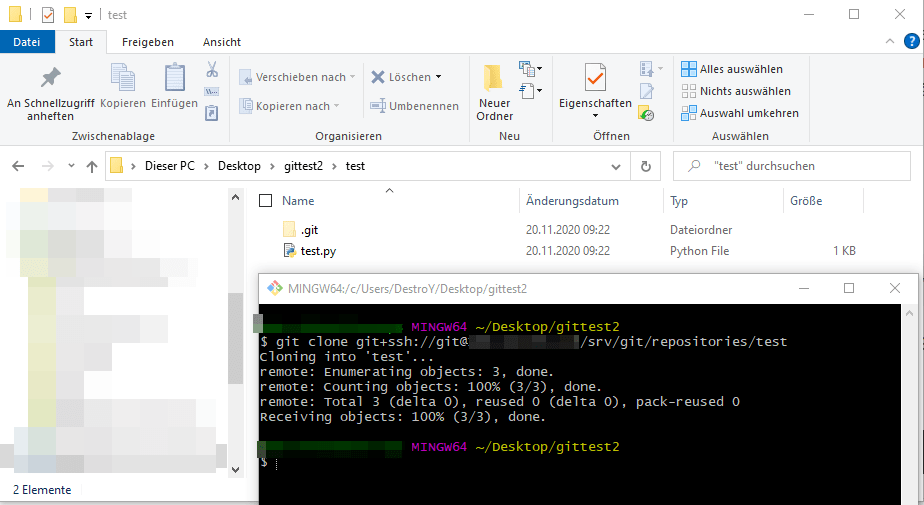The height and width of the screenshot is (505, 924).
Task: Go back with the back arrow
Action: click(x=18, y=166)
